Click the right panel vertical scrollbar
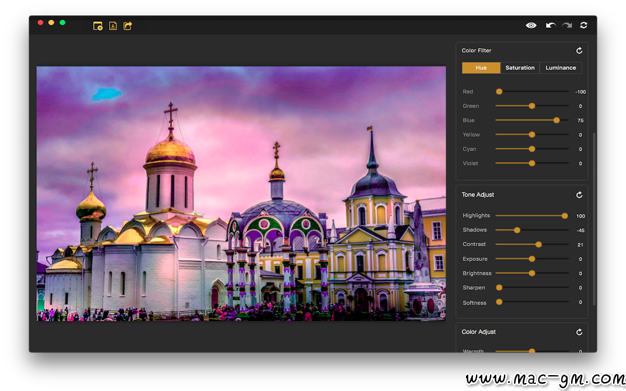Viewport: 626px width, 391px height. pyautogui.click(x=594, y=220)
